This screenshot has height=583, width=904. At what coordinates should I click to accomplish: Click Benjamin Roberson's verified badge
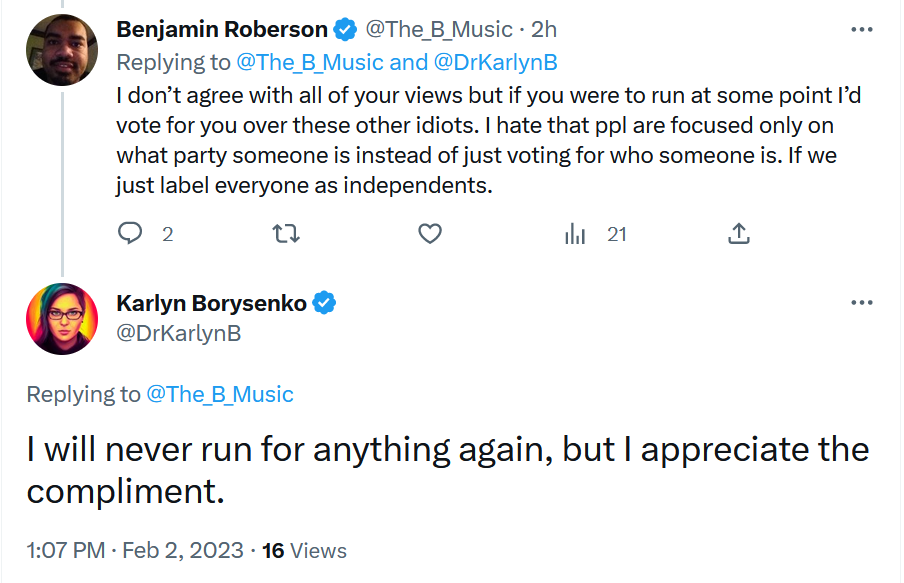[x=345, y=29]
